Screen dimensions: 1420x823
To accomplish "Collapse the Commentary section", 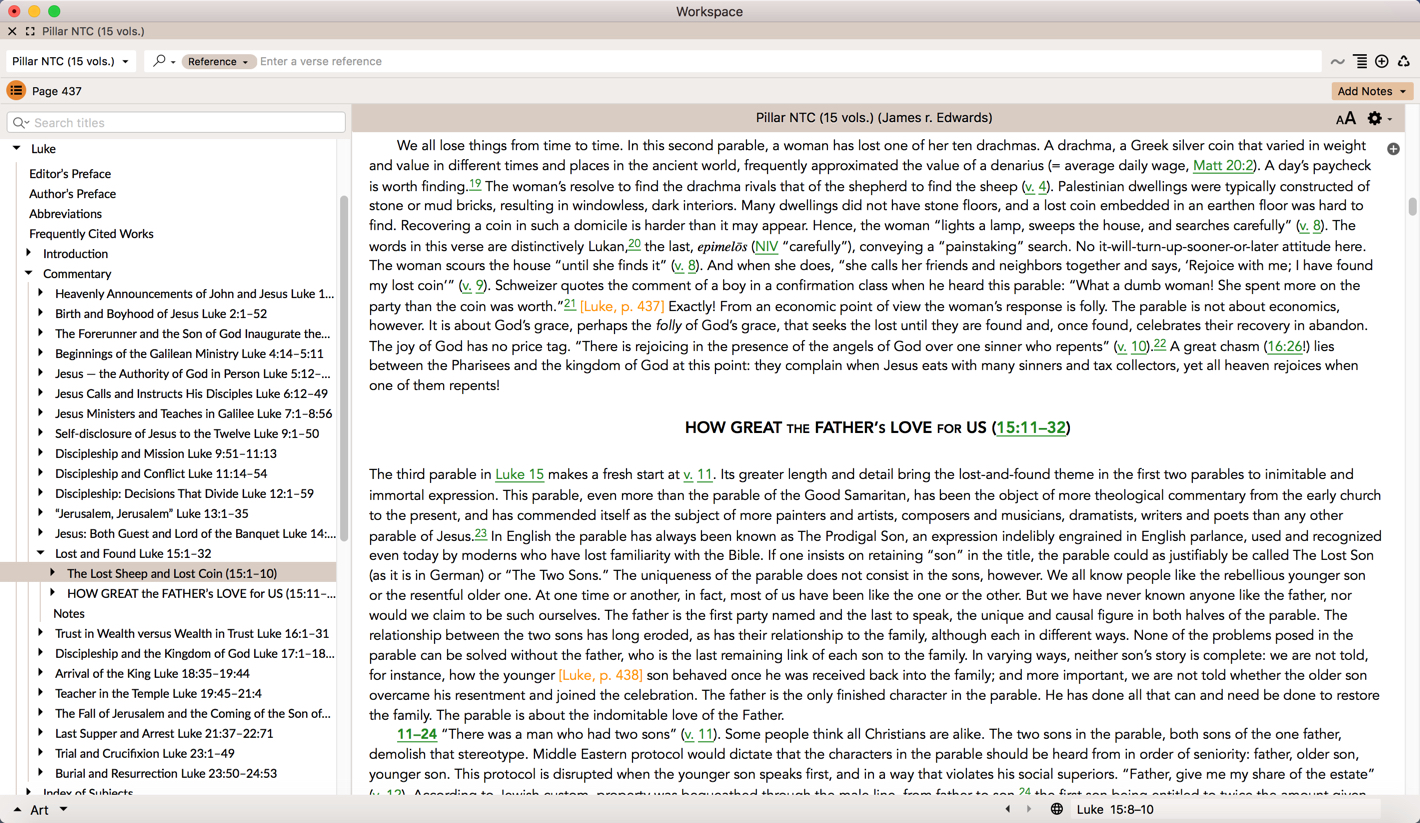I will click(x=29, y=274).
